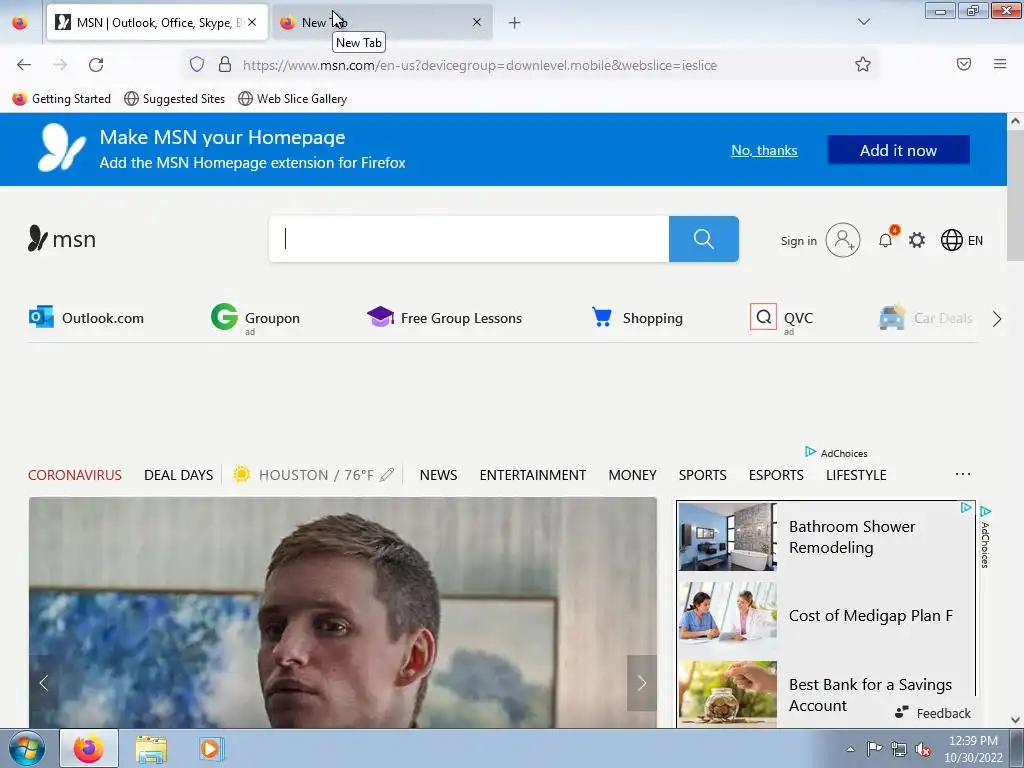Click the No, thanks link

764,150
